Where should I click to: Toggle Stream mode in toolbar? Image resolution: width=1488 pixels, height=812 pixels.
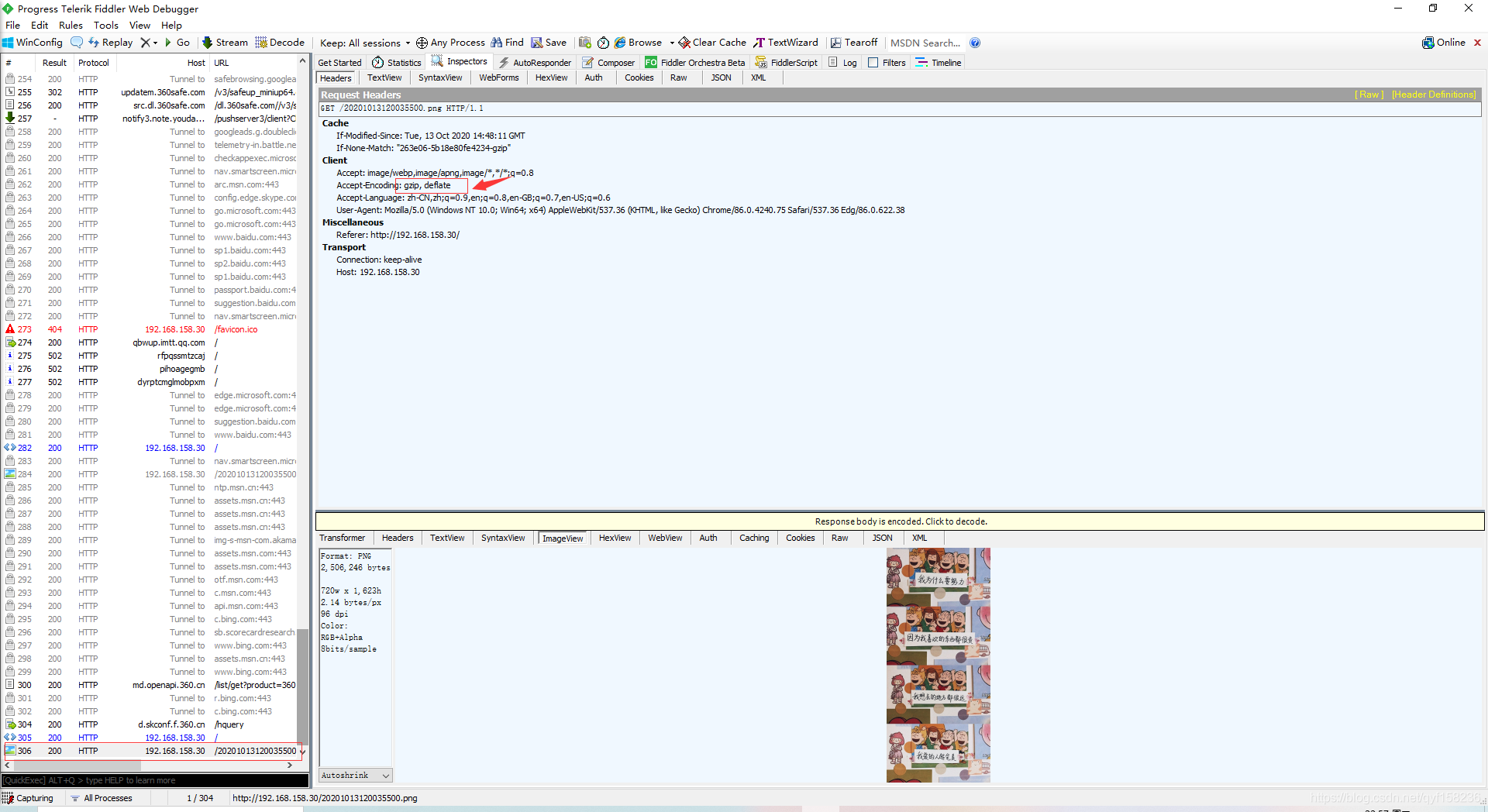point(225,43)
